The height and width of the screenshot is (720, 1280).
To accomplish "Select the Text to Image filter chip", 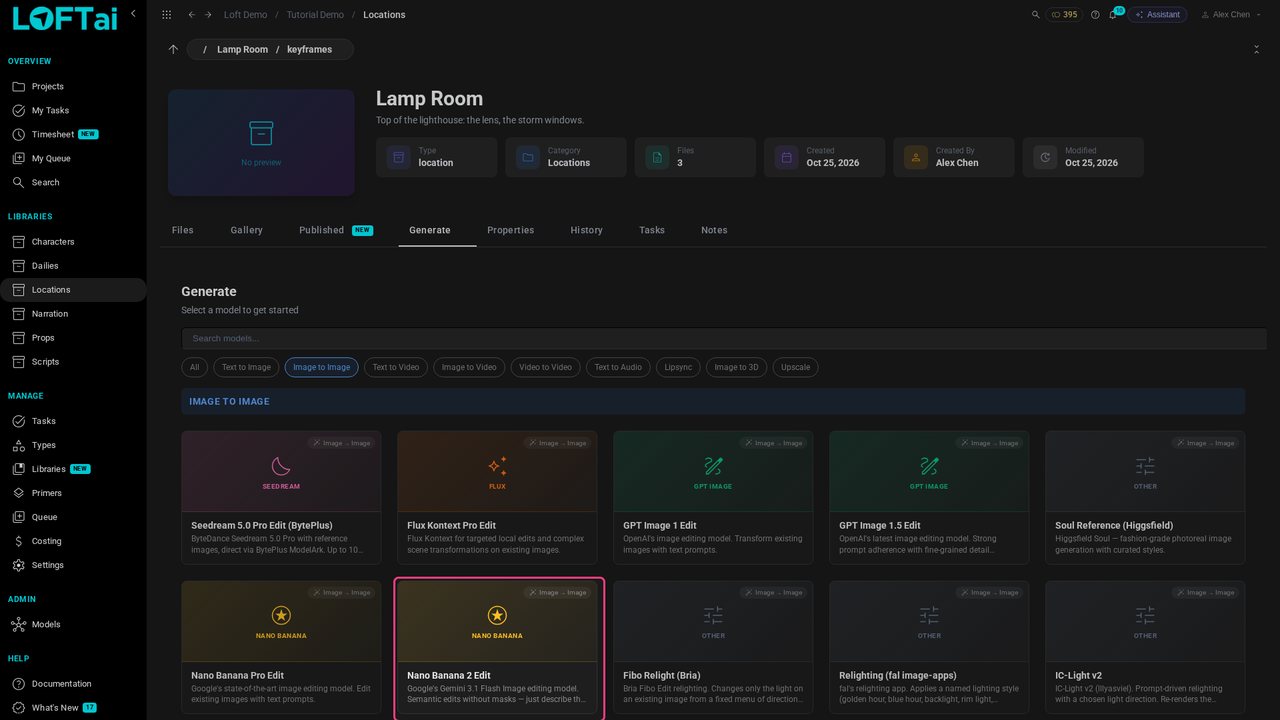I will (246, 367).
